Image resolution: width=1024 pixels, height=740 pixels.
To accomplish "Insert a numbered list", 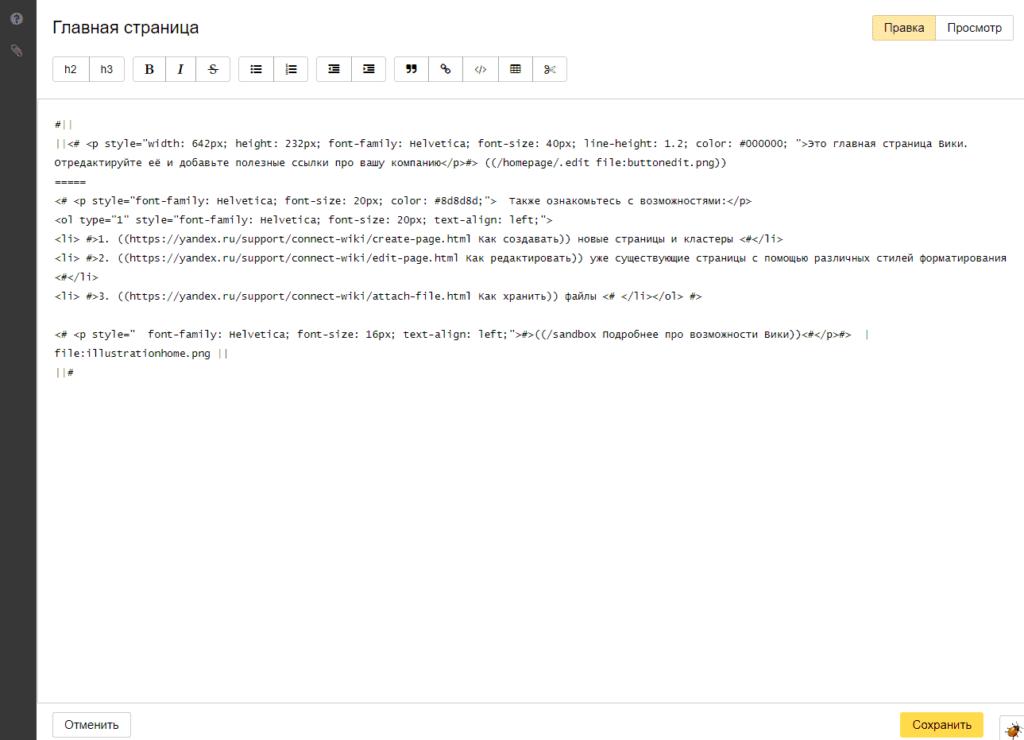I will point(291,69).
